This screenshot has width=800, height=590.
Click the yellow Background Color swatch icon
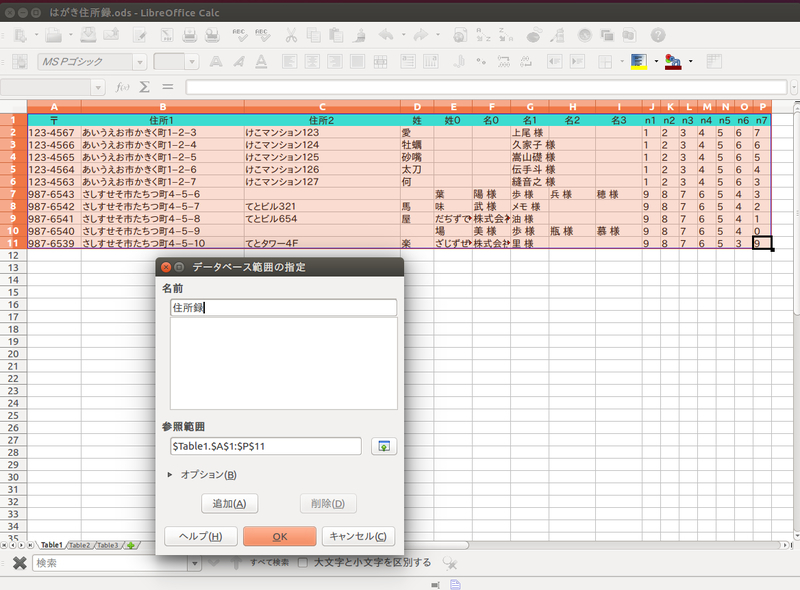(639, 62)
